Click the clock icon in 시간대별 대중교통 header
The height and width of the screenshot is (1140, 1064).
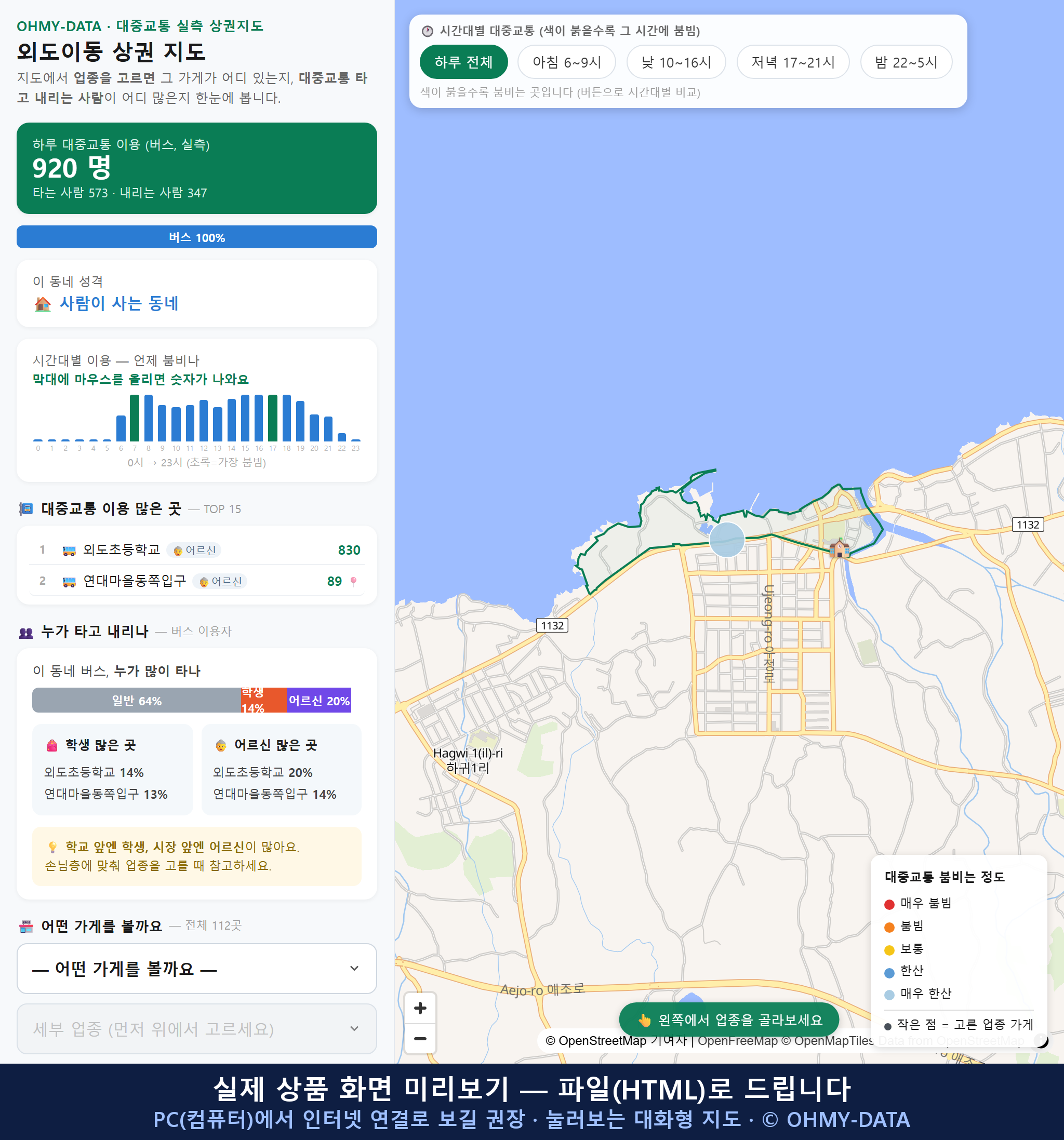click(428, 31)
